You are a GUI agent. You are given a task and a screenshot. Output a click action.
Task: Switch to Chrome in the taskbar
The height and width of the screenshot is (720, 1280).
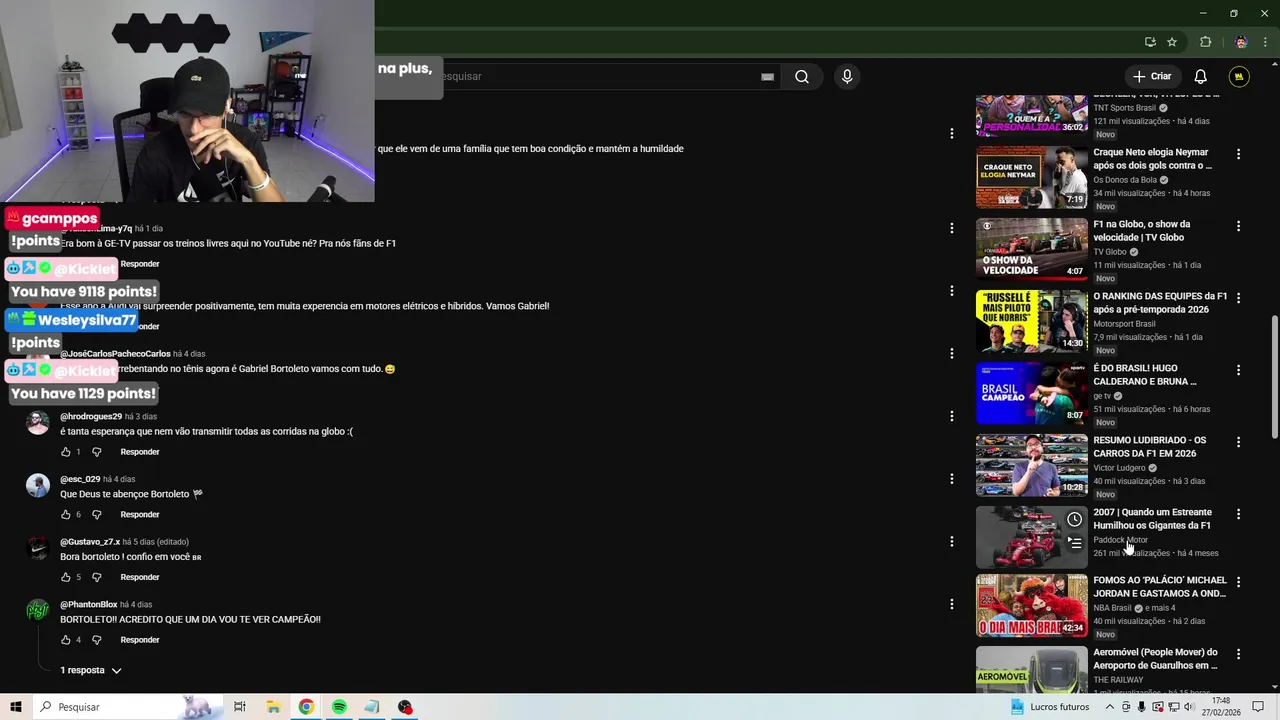coord(306,707)
